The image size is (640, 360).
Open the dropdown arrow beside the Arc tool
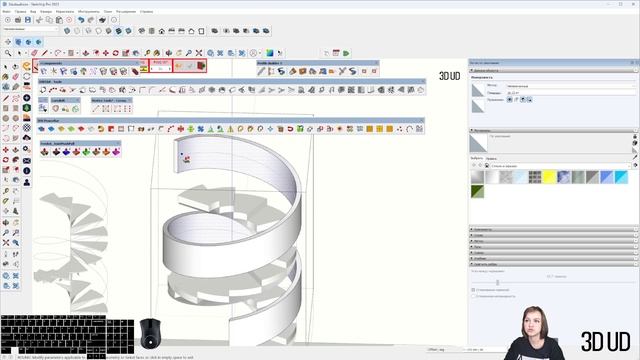[64, 53]
